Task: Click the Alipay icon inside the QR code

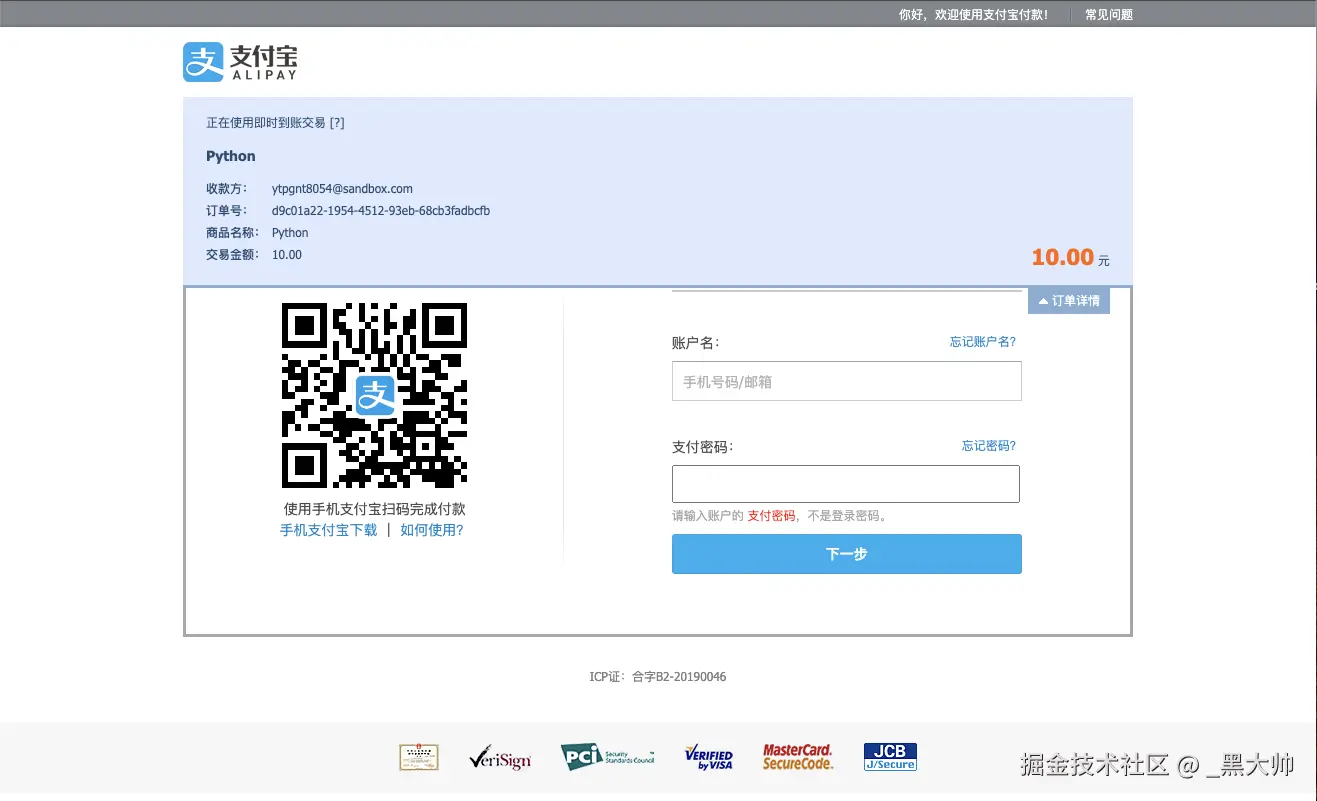Action: coord(375,396)
